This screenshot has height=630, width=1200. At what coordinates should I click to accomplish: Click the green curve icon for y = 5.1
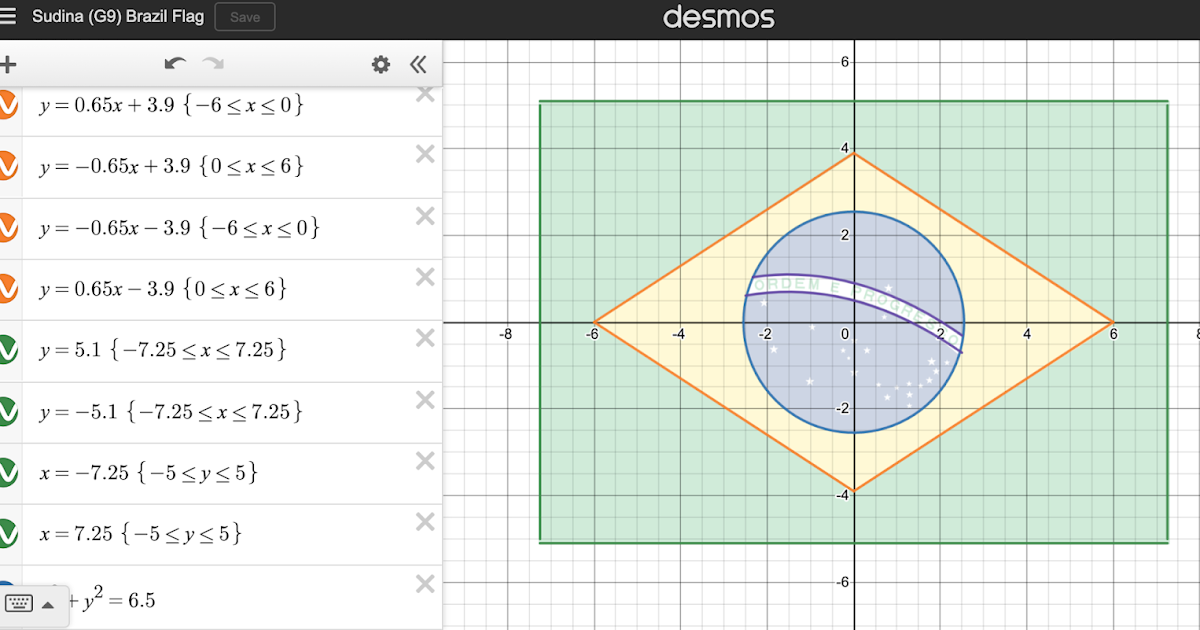pyautogui.click(x=5, y=350)
